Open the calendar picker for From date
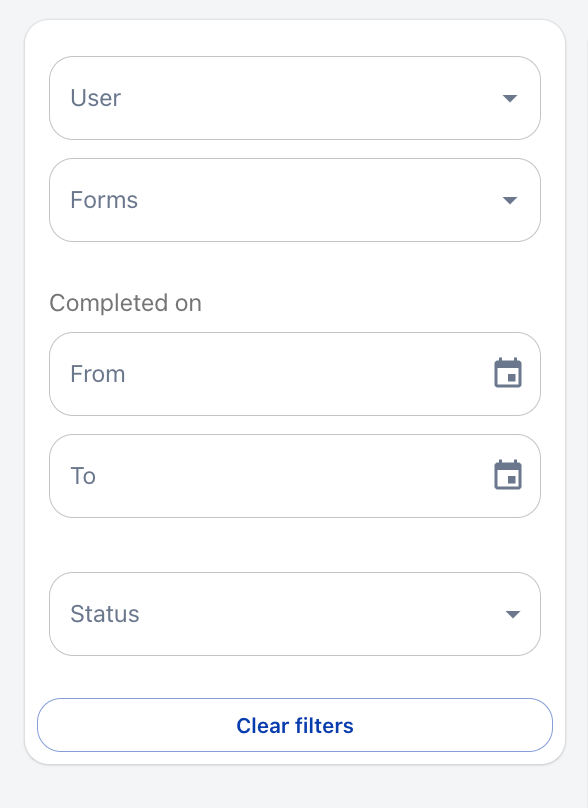 pos(508,373)
